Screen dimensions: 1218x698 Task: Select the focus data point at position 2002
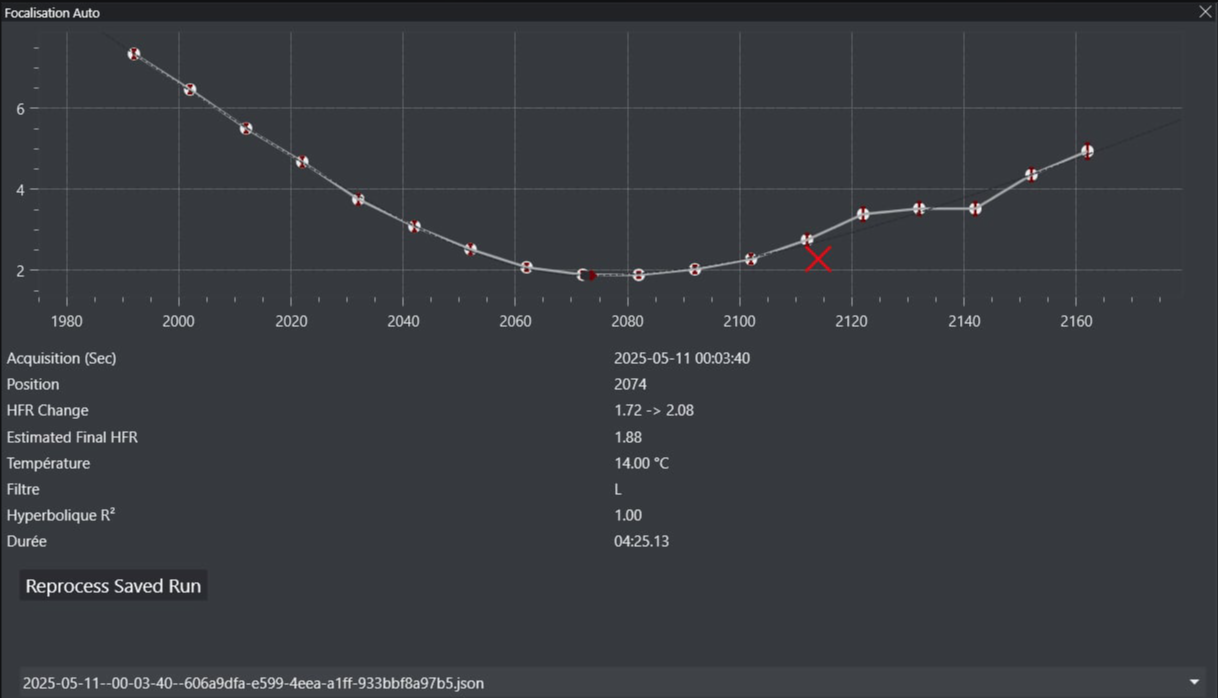pos(190,90)
